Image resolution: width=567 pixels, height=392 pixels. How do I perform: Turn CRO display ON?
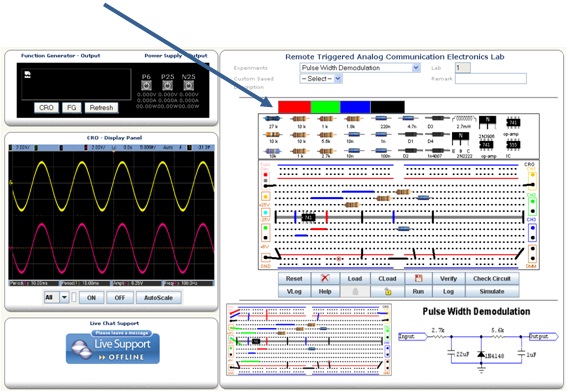tap(91, 298)
